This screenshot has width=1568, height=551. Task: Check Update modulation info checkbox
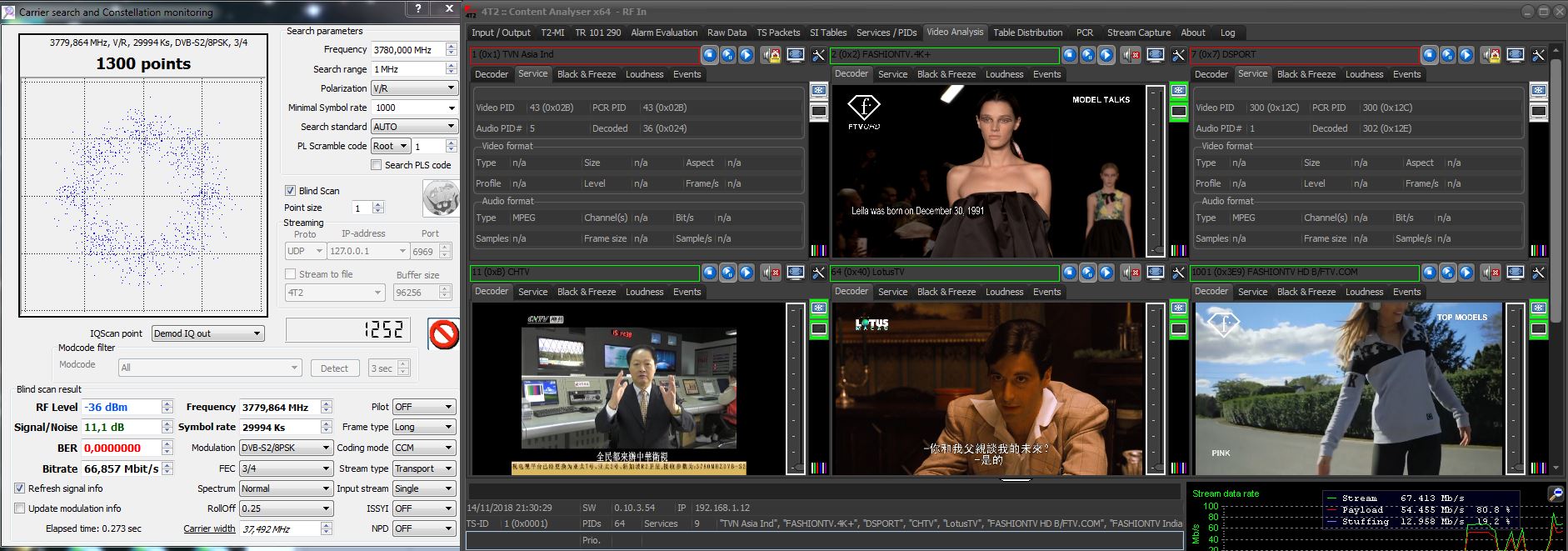coord(19,508)
